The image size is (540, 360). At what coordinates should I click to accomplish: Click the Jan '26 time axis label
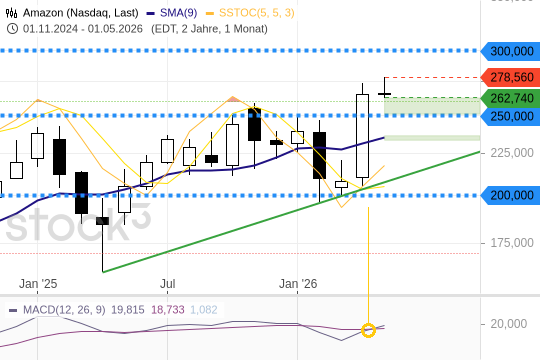298,284
